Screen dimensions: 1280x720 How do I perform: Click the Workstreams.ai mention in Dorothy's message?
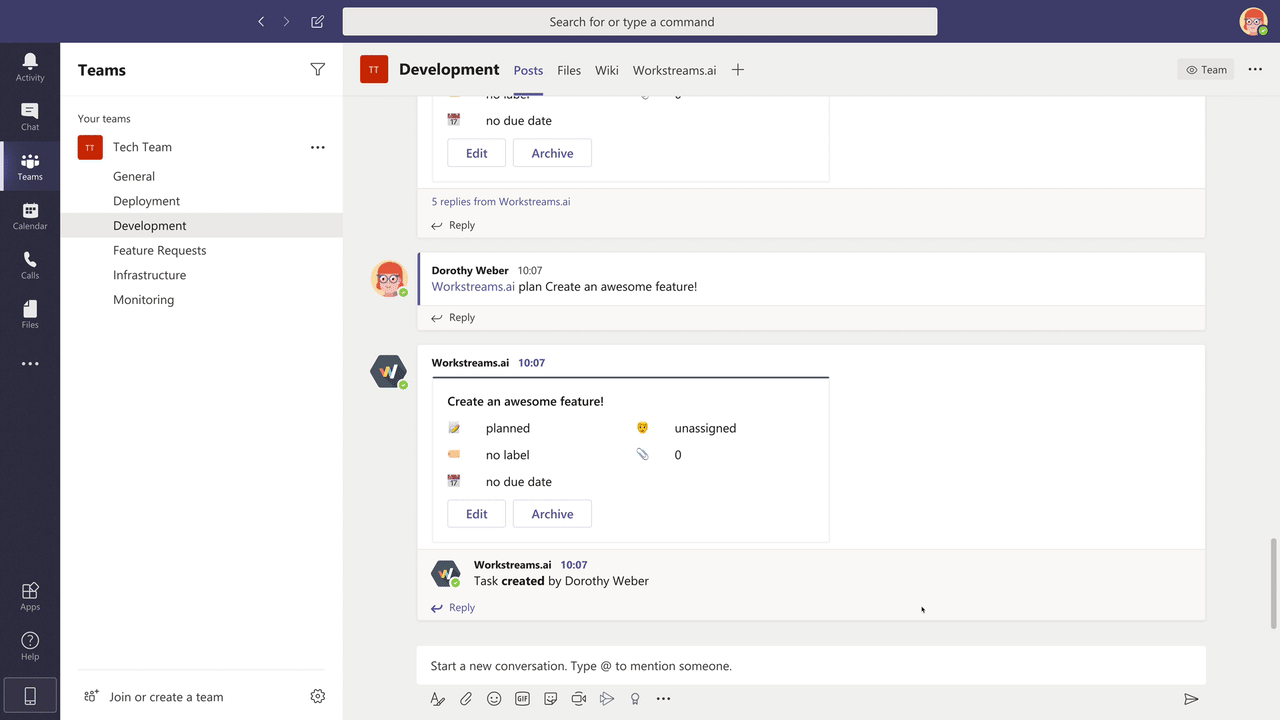[x=473, y=286]
